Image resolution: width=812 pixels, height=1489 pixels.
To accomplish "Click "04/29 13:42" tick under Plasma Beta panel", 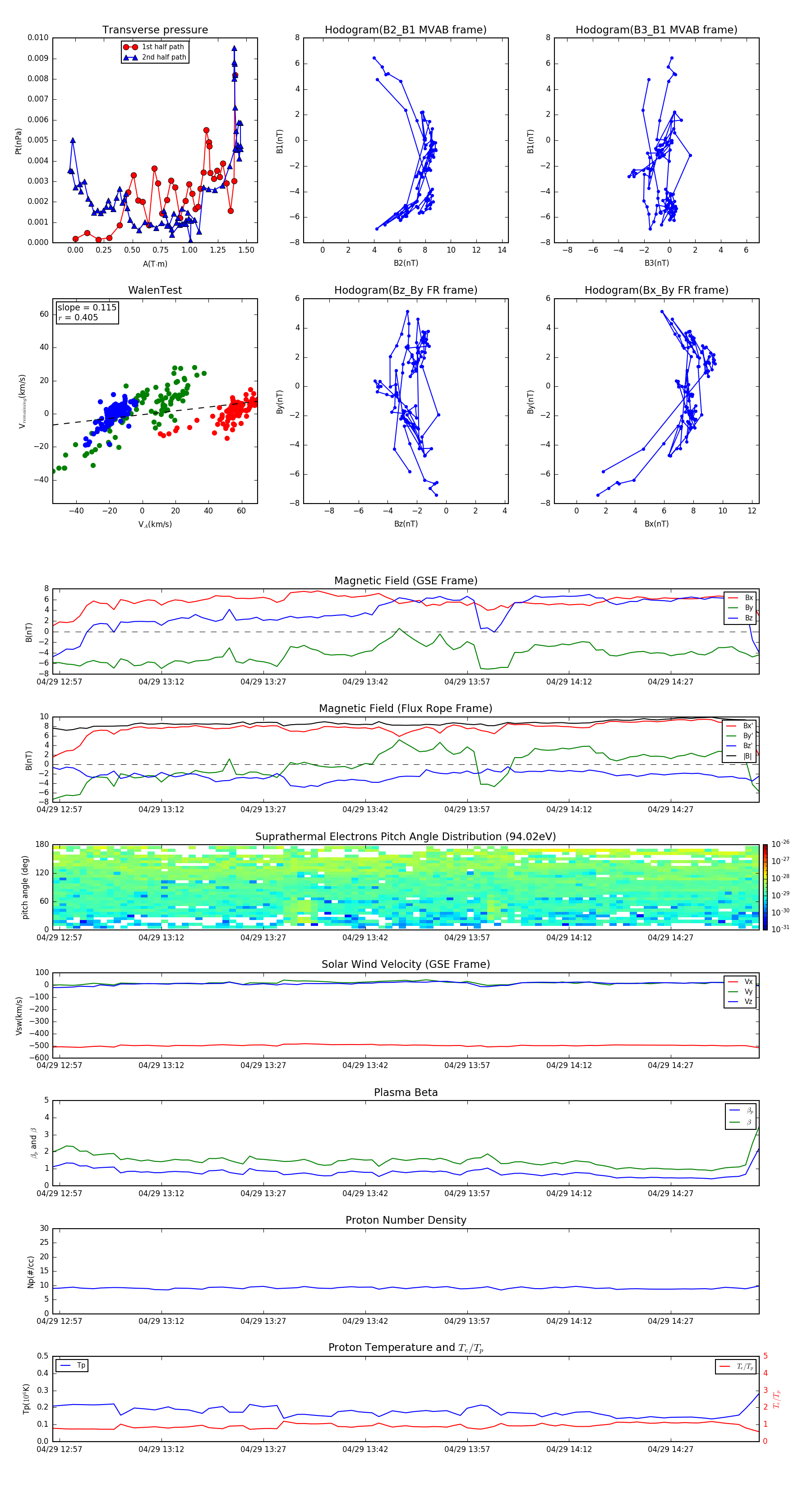I will (x=365, y=1193).
